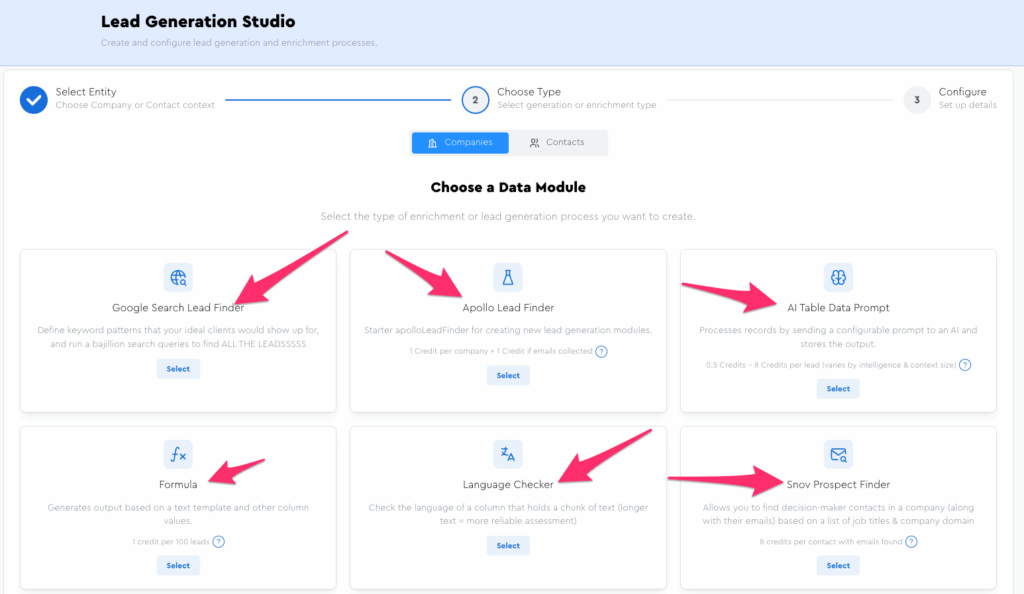The height and width of the screenshot is (594, 1024).
Task: Click the Google Search Lead Finder globe icon
Action: (178, 277)
